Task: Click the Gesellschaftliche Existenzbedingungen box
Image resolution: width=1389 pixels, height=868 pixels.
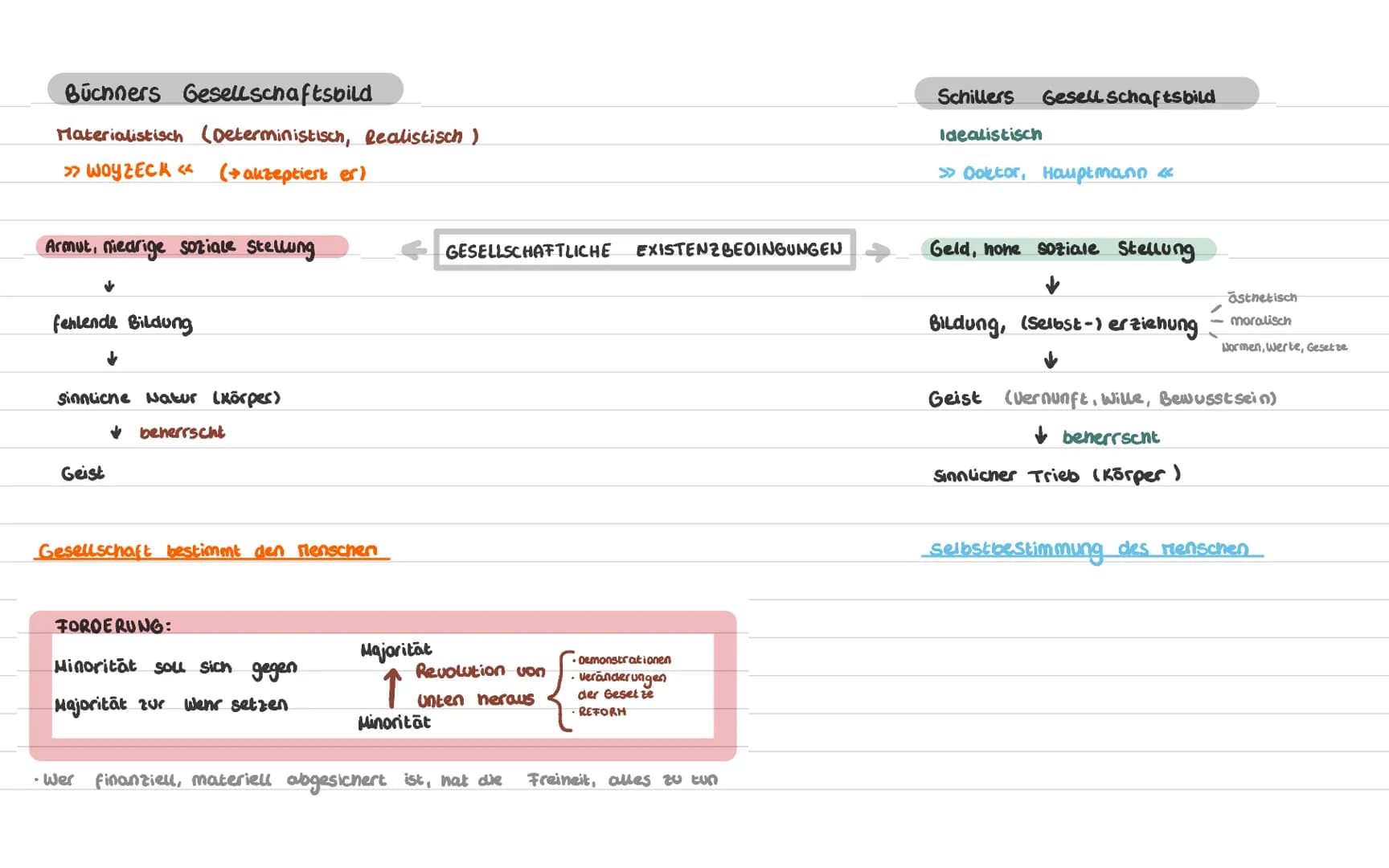Action: pos(645,250)
